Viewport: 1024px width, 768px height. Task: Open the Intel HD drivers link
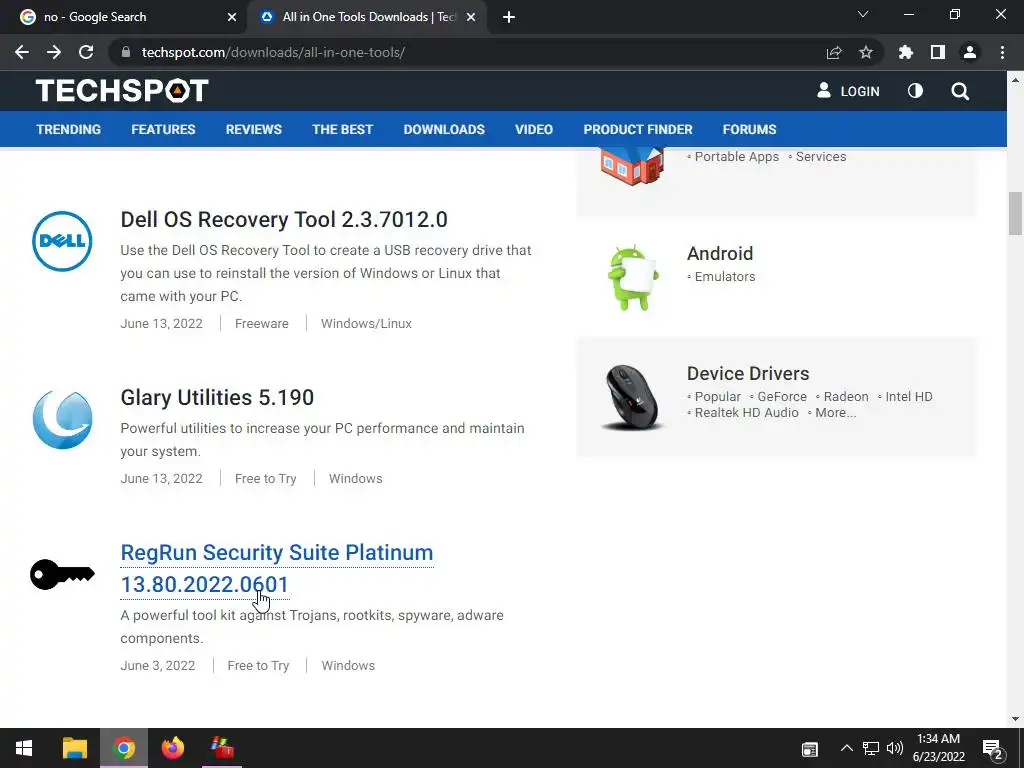tap(909, 396)
